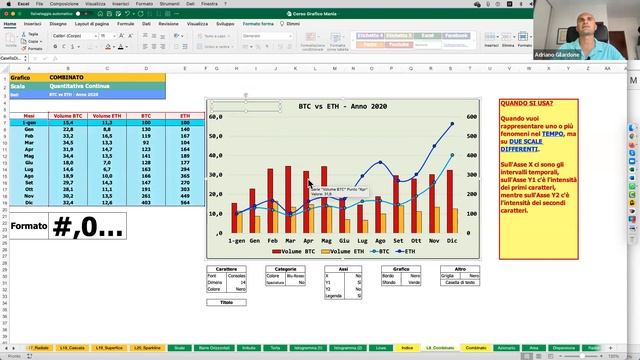The image size is (640, 360).
Task: Add a new sheet with the plus button
Action: 610,348
